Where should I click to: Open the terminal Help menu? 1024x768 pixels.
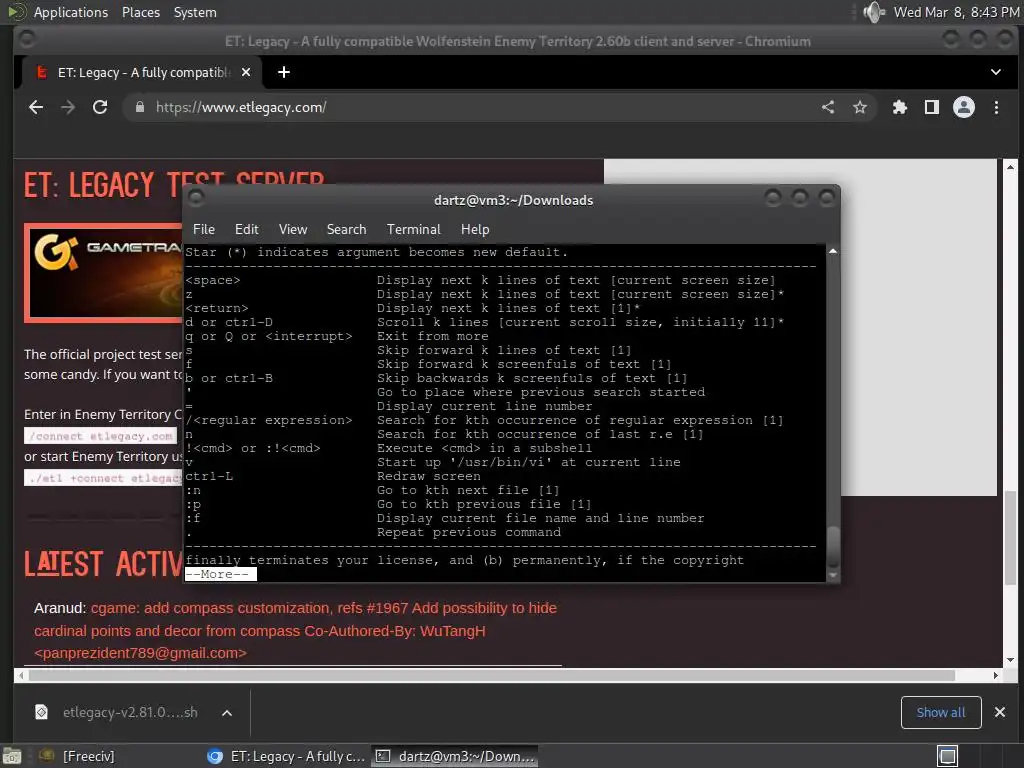[475, 229]
